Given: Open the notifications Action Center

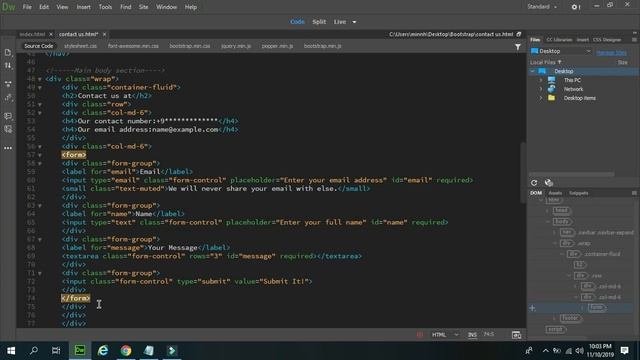Looking at the screenshot, I should (624, 351).
